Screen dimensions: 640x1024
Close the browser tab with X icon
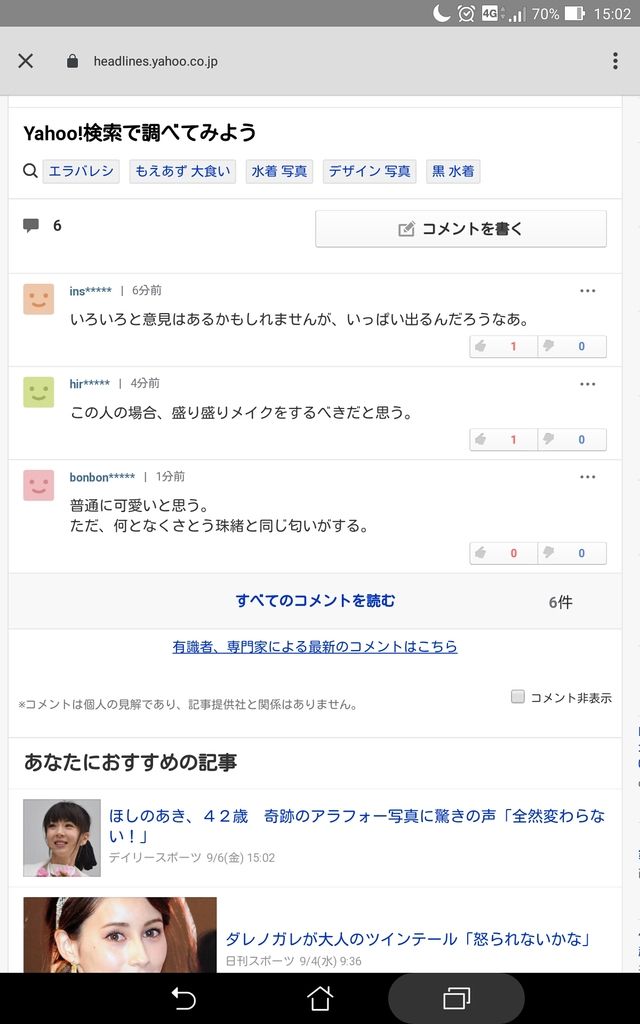[26, 61]
